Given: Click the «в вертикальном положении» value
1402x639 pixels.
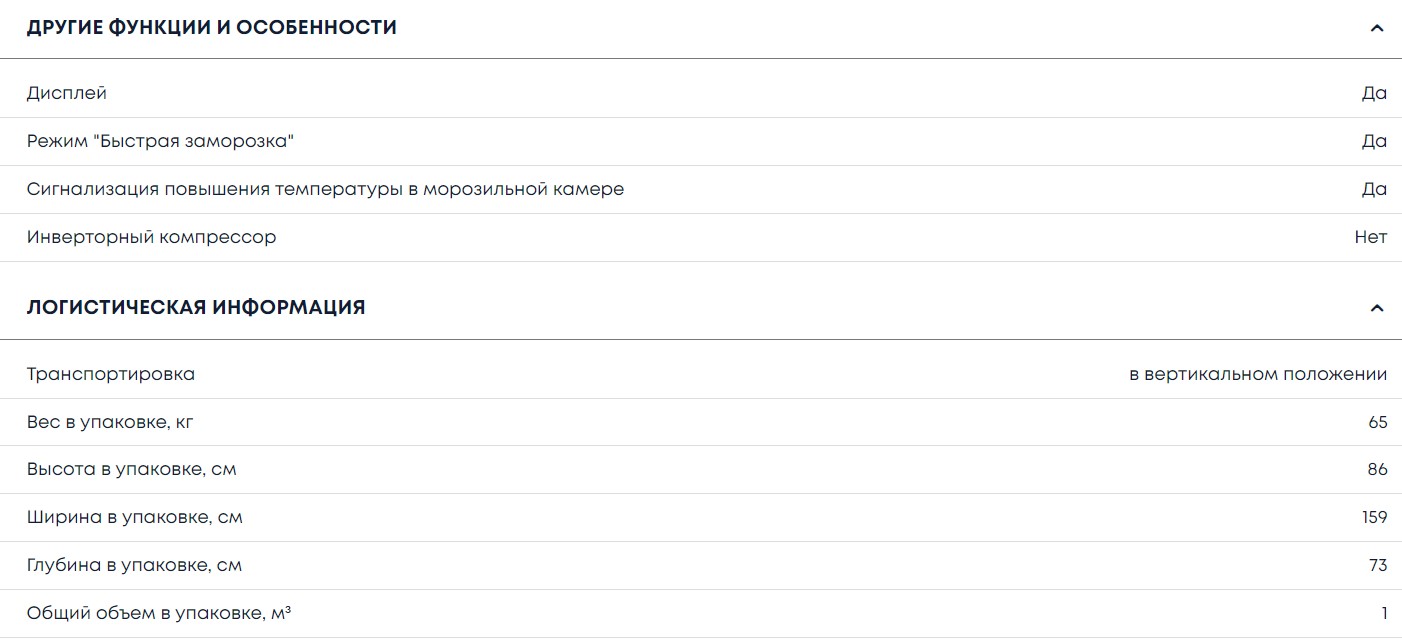Looking at the screenshot, I should [x=1258, y=374].
